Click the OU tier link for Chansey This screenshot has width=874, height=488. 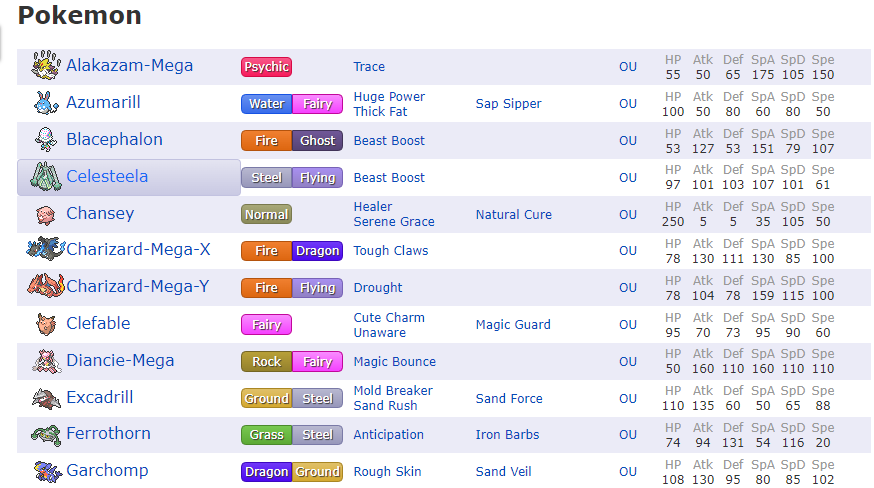coord(627,214)
